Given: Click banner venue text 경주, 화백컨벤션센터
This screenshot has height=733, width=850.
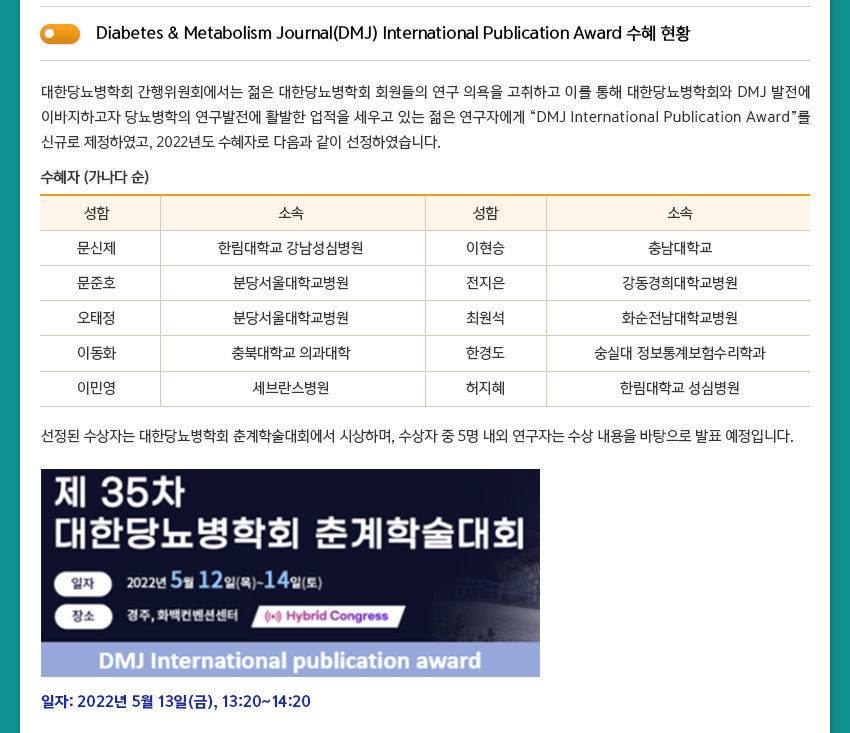Looking at the screenshot, I should coord(182,616).
